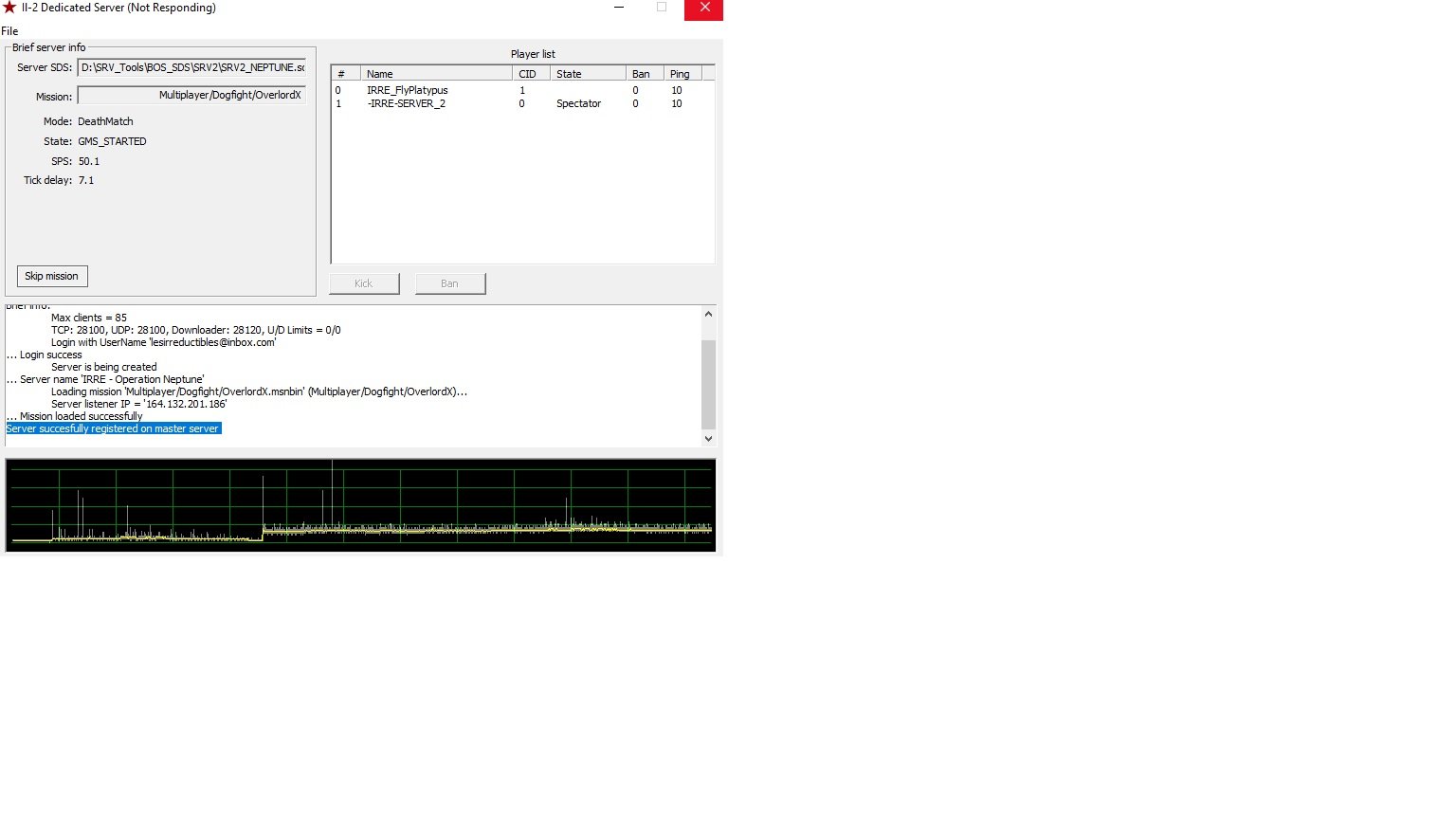This screenshot has width=1456, height=819.
Task: Click the red star application icon
Action: coord(9,8)
